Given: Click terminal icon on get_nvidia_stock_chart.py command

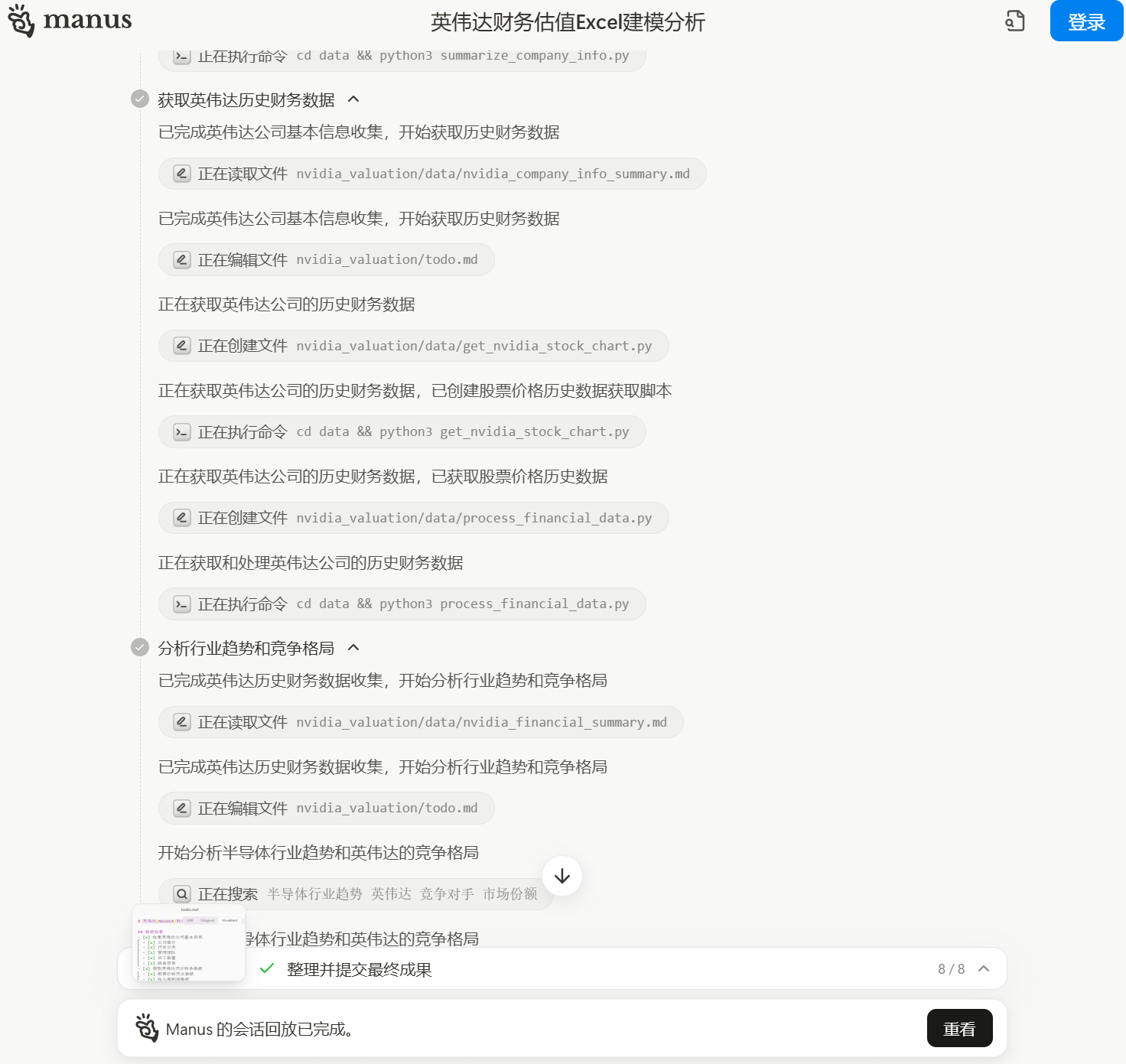Looking at the screenshot, I should click(x=182, y=432).
